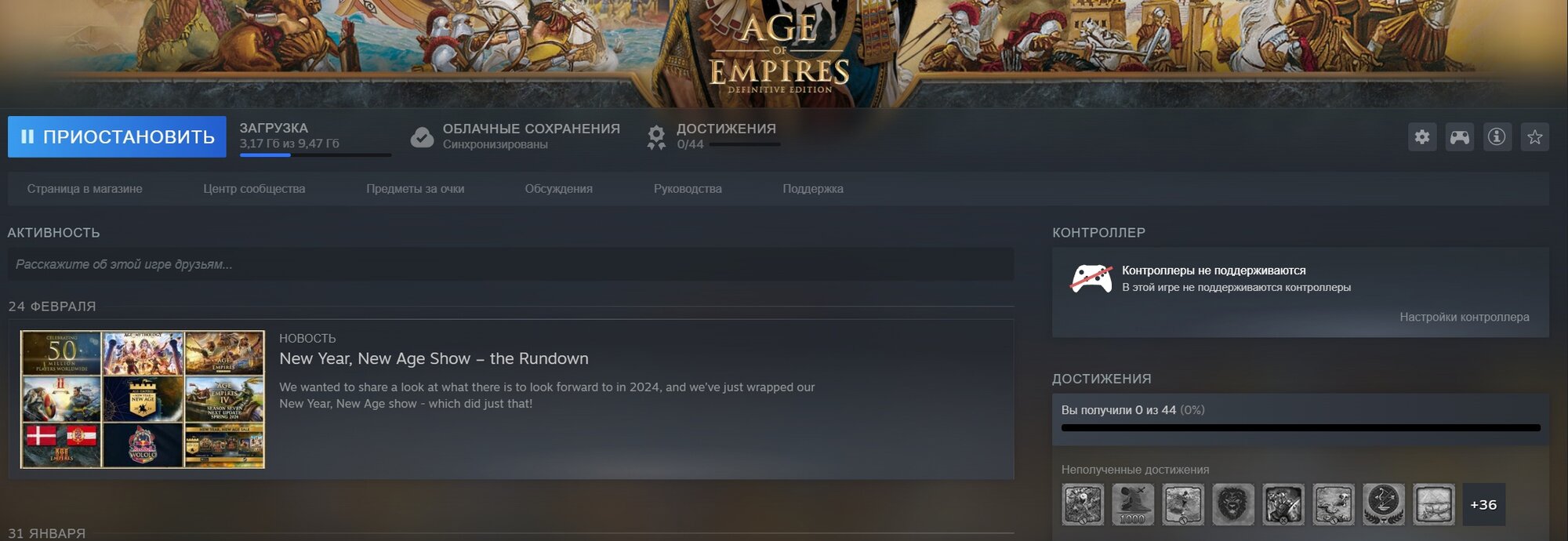This screenshot has height=541, width=1568.
Task: Open the third achievement icon, before the lion
Action: (1183, 504)
